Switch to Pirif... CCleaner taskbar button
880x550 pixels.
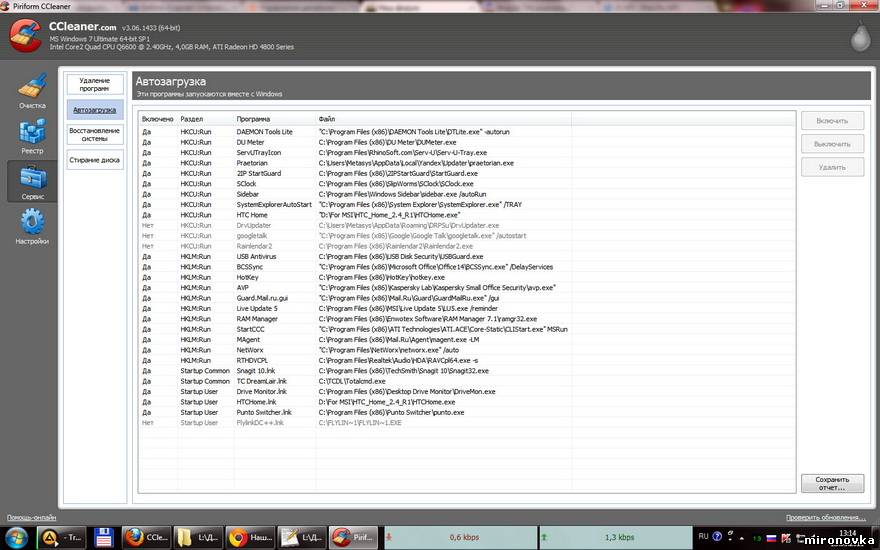coord(355,537)
